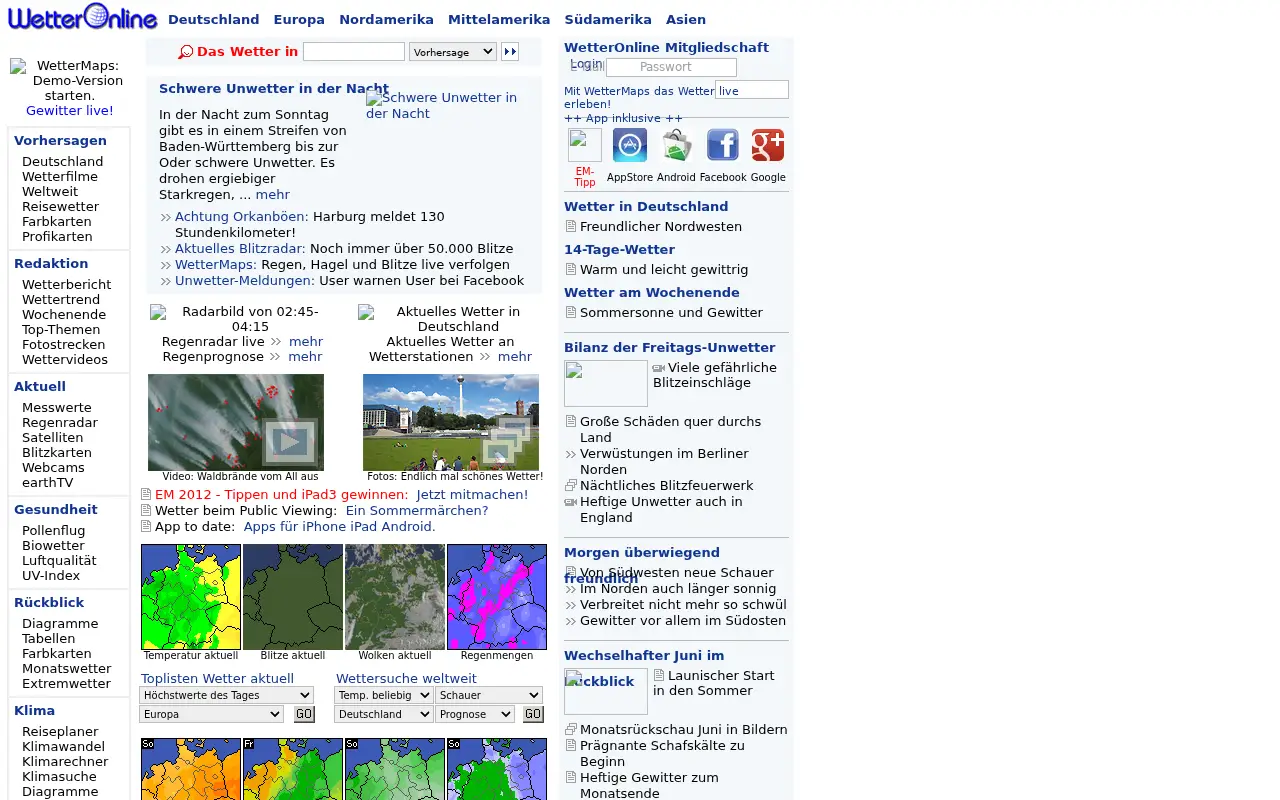Focus the Passwort input field
The image size is (1280, 800).
pyautogui.click(x=671, y=67)
